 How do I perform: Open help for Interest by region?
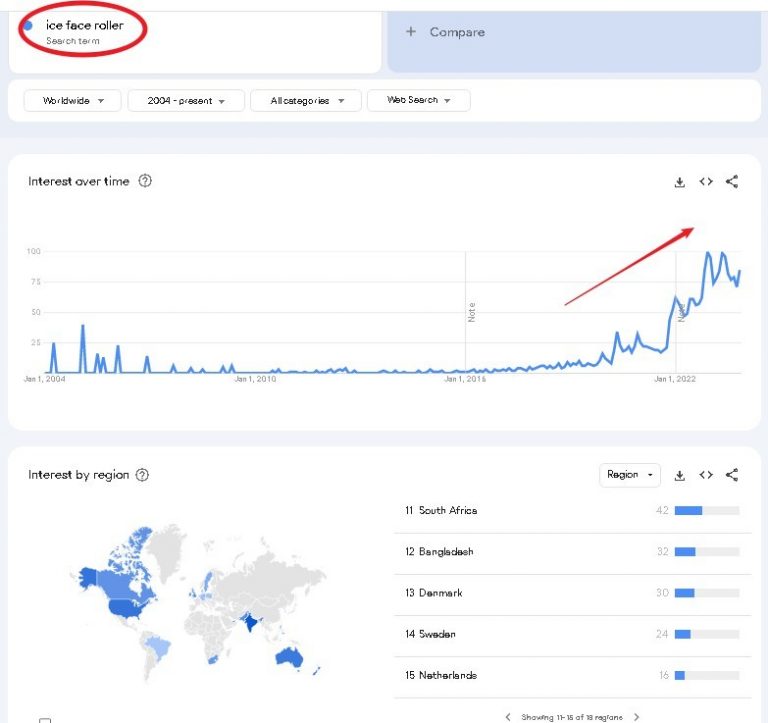tap(142, 475)
